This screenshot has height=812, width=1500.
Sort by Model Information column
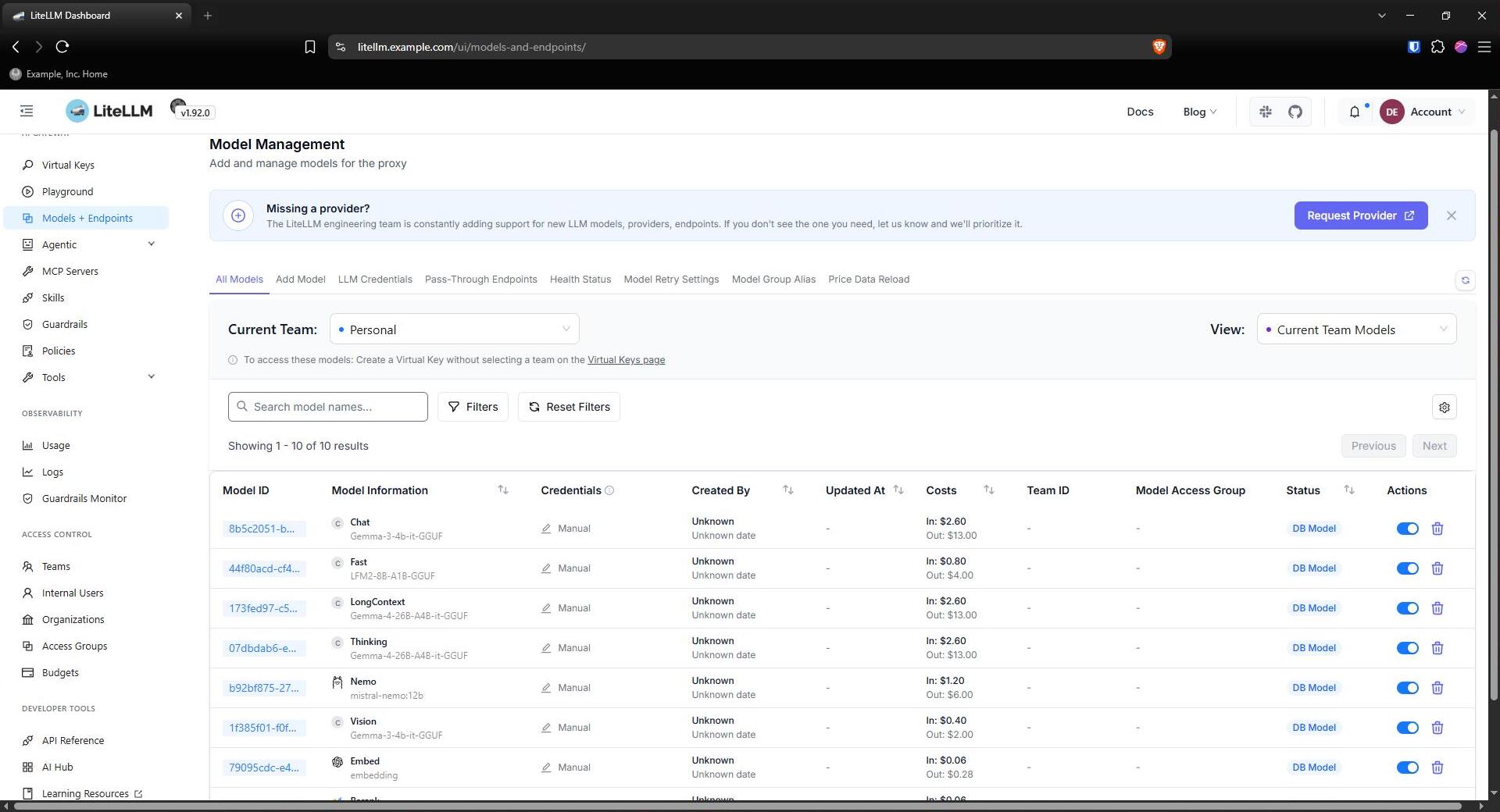click(503, 490)
